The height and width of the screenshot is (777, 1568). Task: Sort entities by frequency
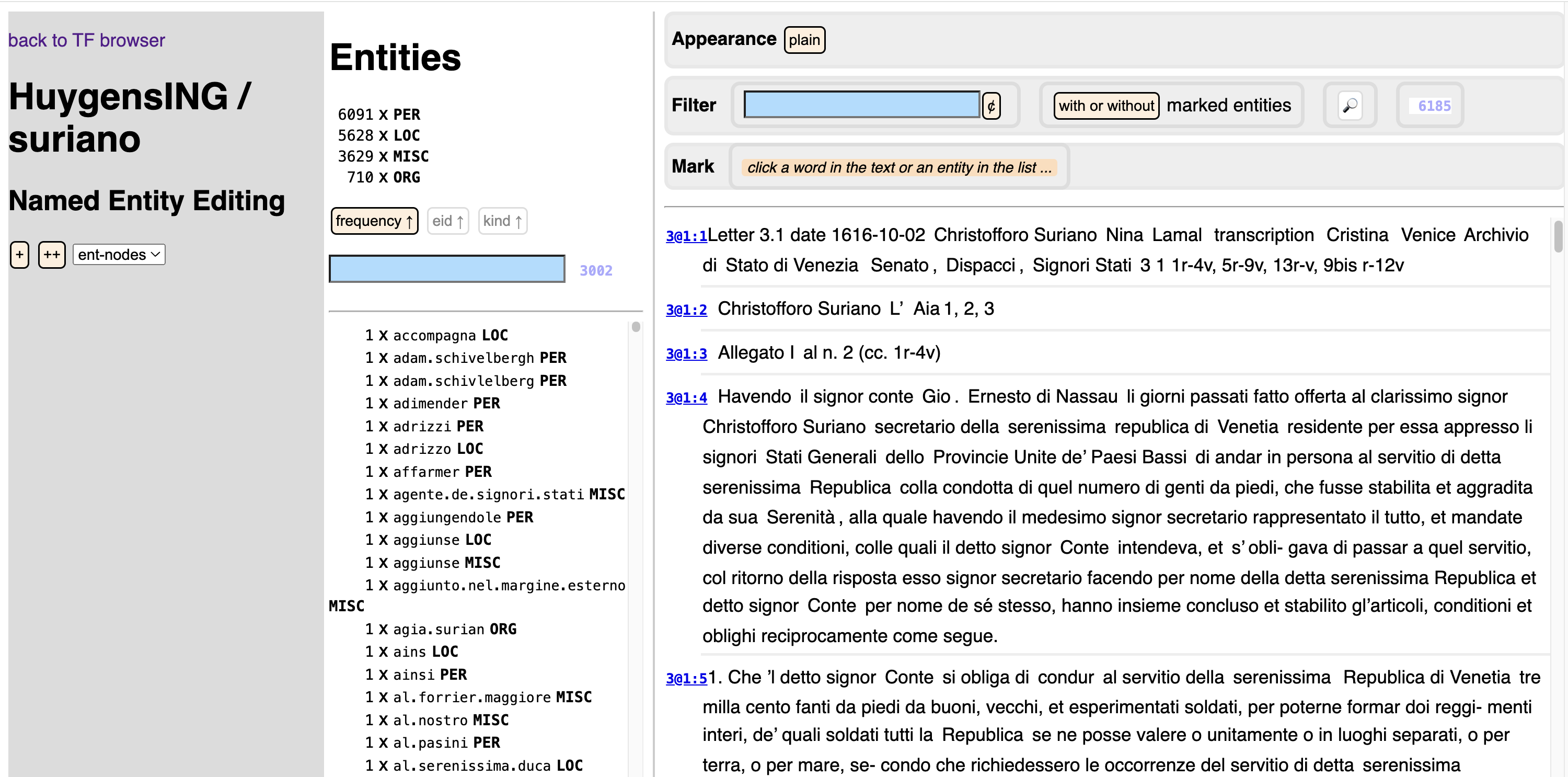[x=374, y=221]
